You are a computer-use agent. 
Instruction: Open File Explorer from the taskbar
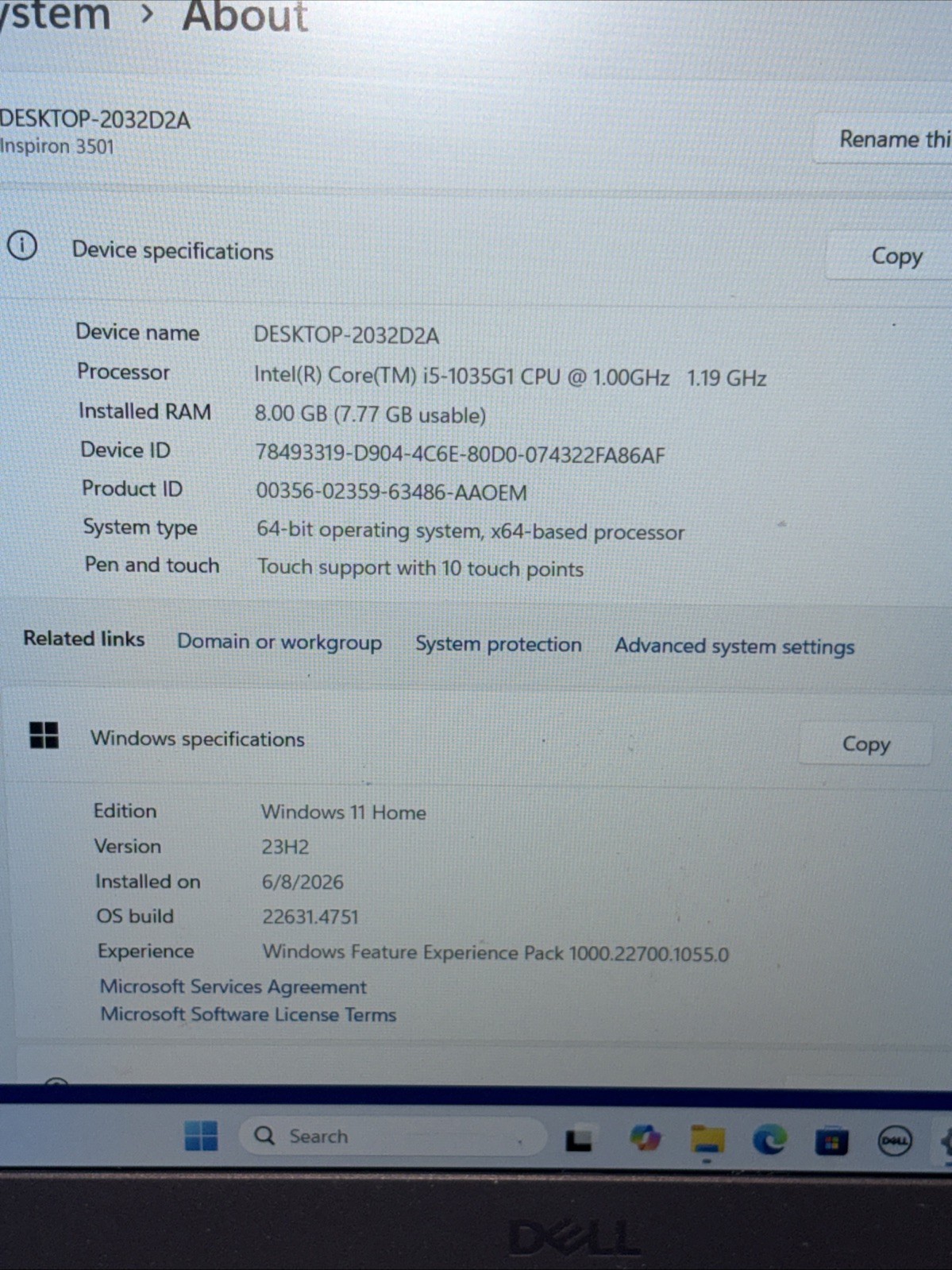(707, 1140)
